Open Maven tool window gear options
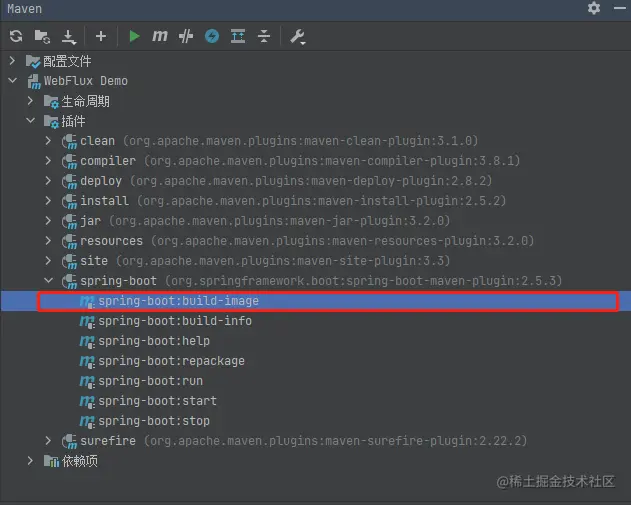The image size is (631, 505). point(594,8)
